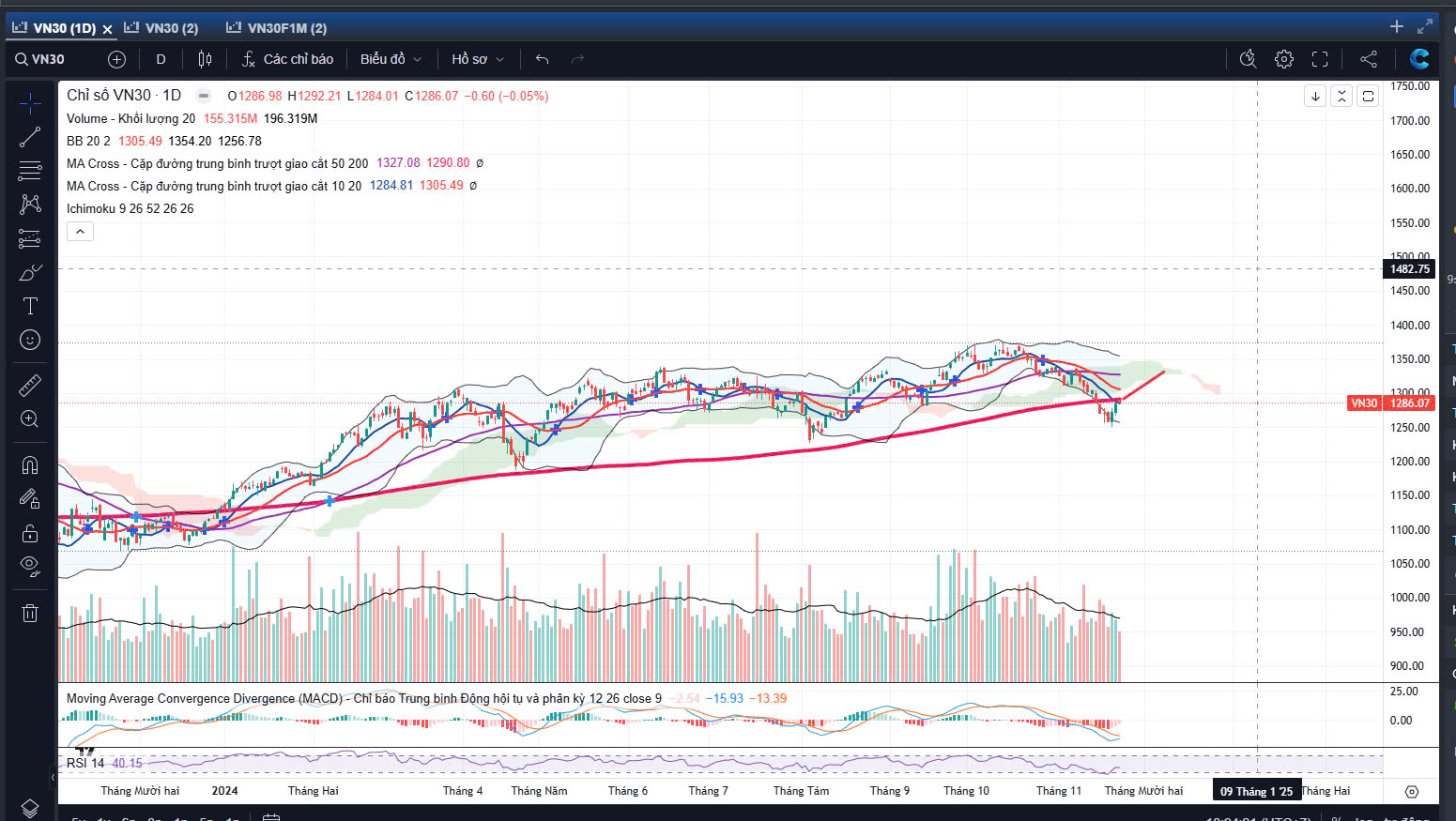Close the VN30 (1D) tab
Image resolution: width=1456 pixels, height=821 pixels.
click(x=107, y=29)
